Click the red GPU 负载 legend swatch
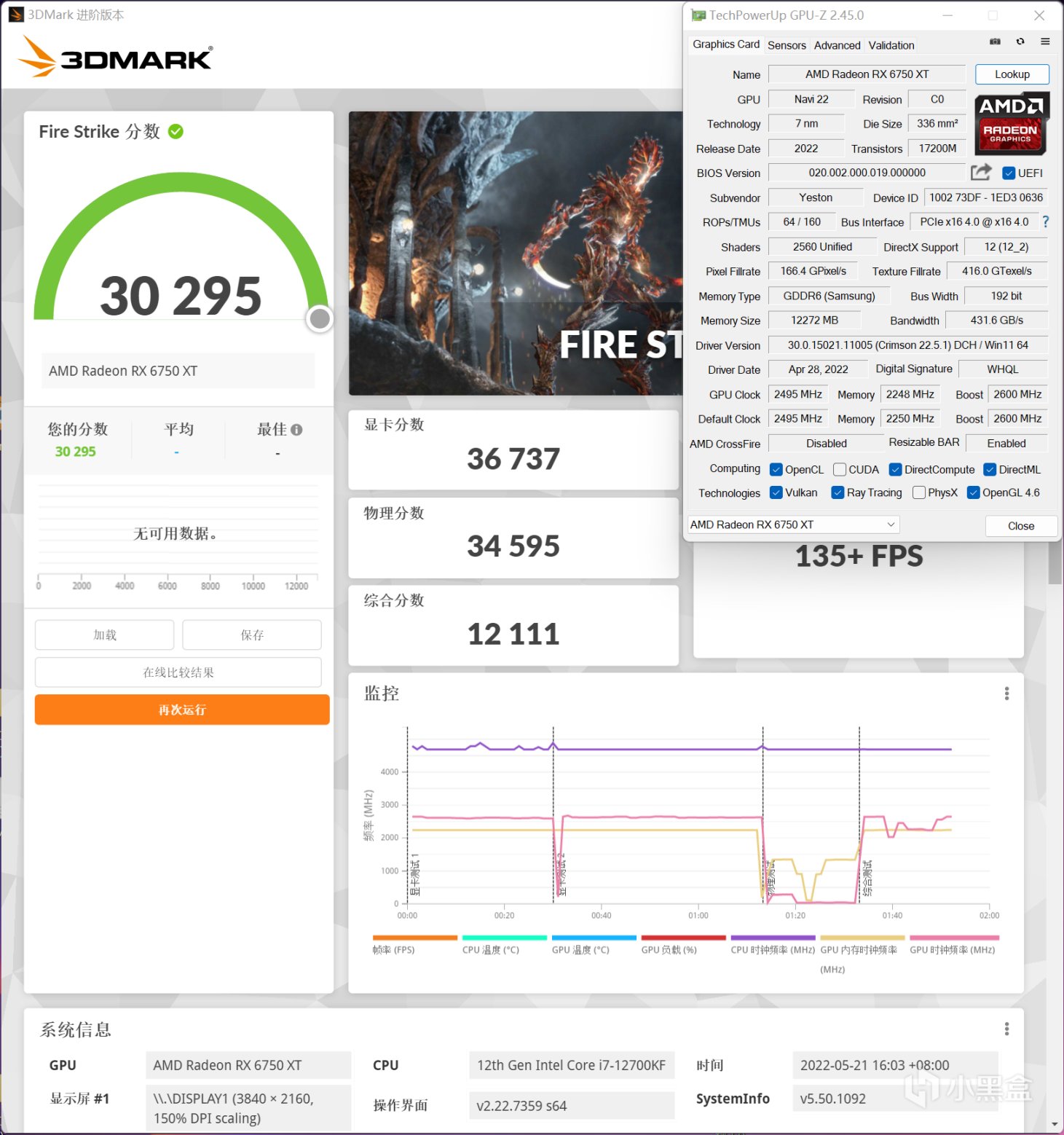 tap(684, 938)
